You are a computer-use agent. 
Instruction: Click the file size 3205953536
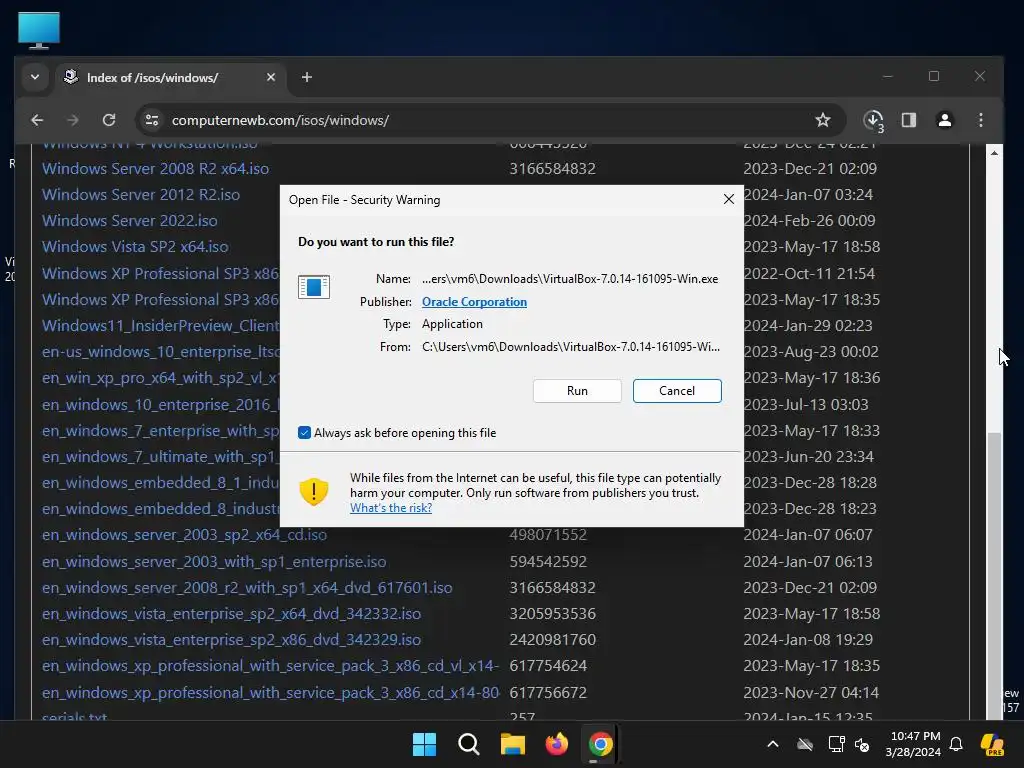[x=552, y=614]
